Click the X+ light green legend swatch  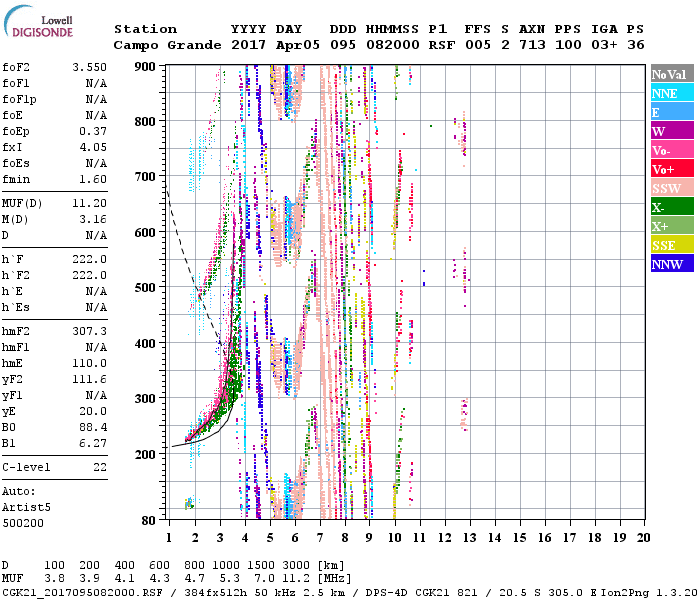click(x=672, y=226)
